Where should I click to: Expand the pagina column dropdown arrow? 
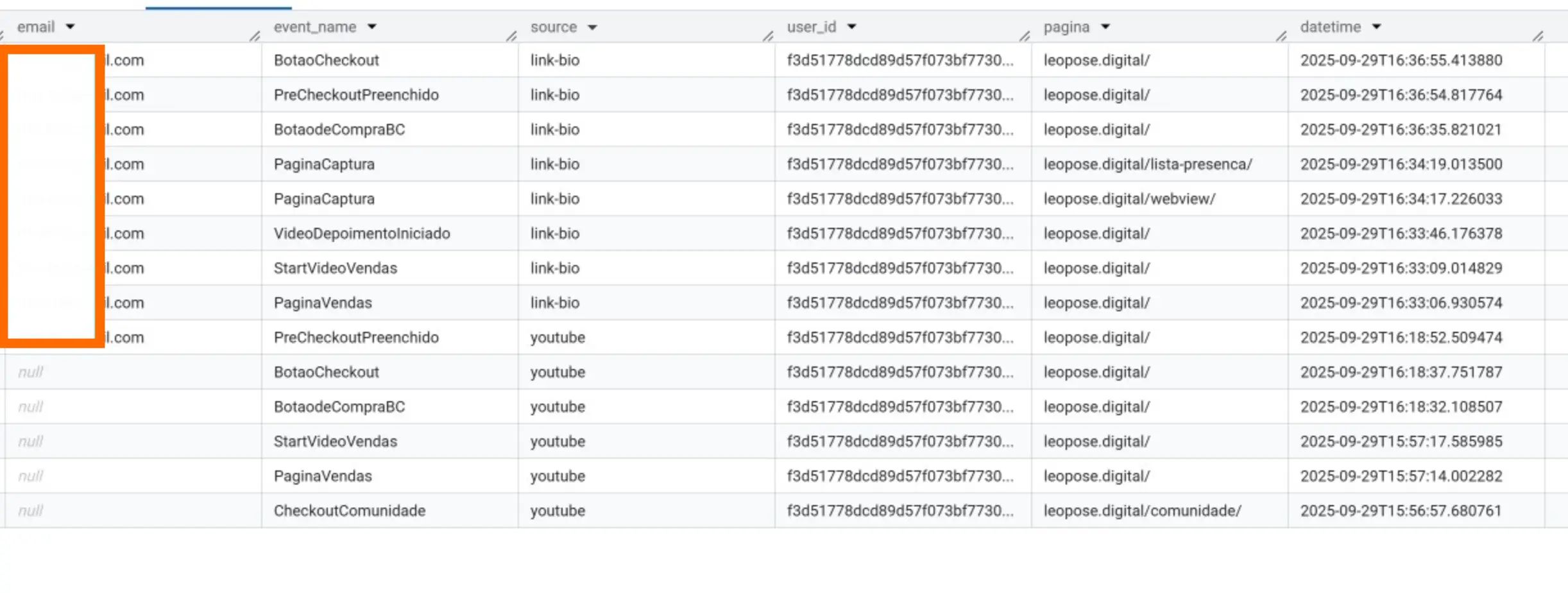[1105, 27]
